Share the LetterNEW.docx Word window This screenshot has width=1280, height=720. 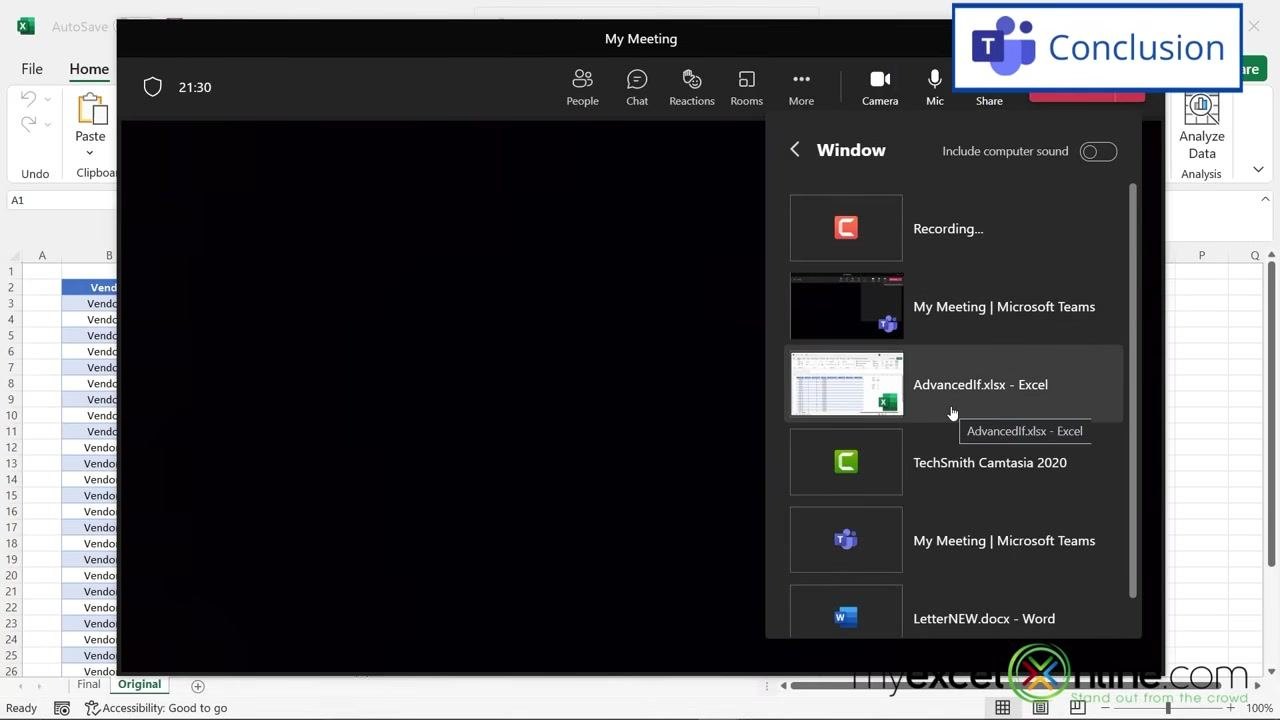[956, 612]
